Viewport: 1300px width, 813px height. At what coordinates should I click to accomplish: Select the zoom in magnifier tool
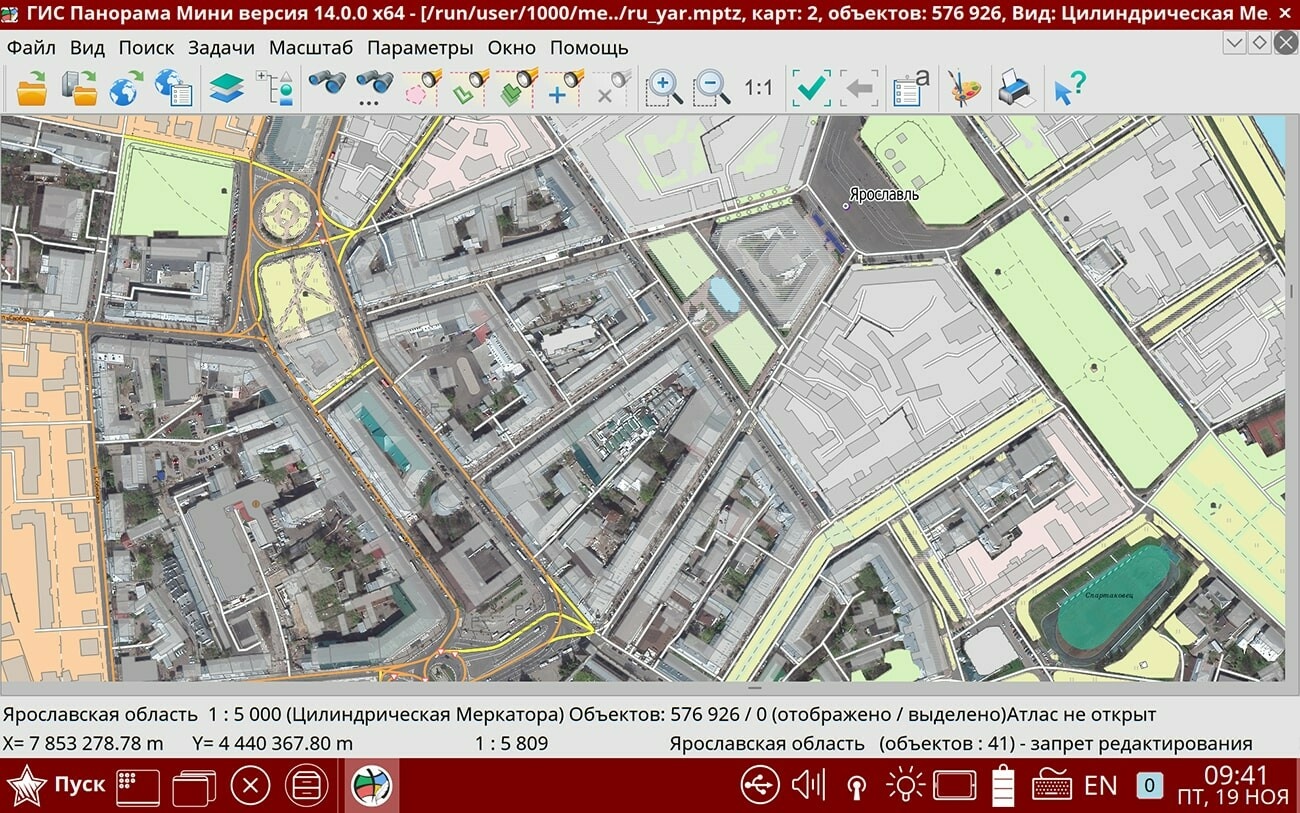click(x=664, y=88)
